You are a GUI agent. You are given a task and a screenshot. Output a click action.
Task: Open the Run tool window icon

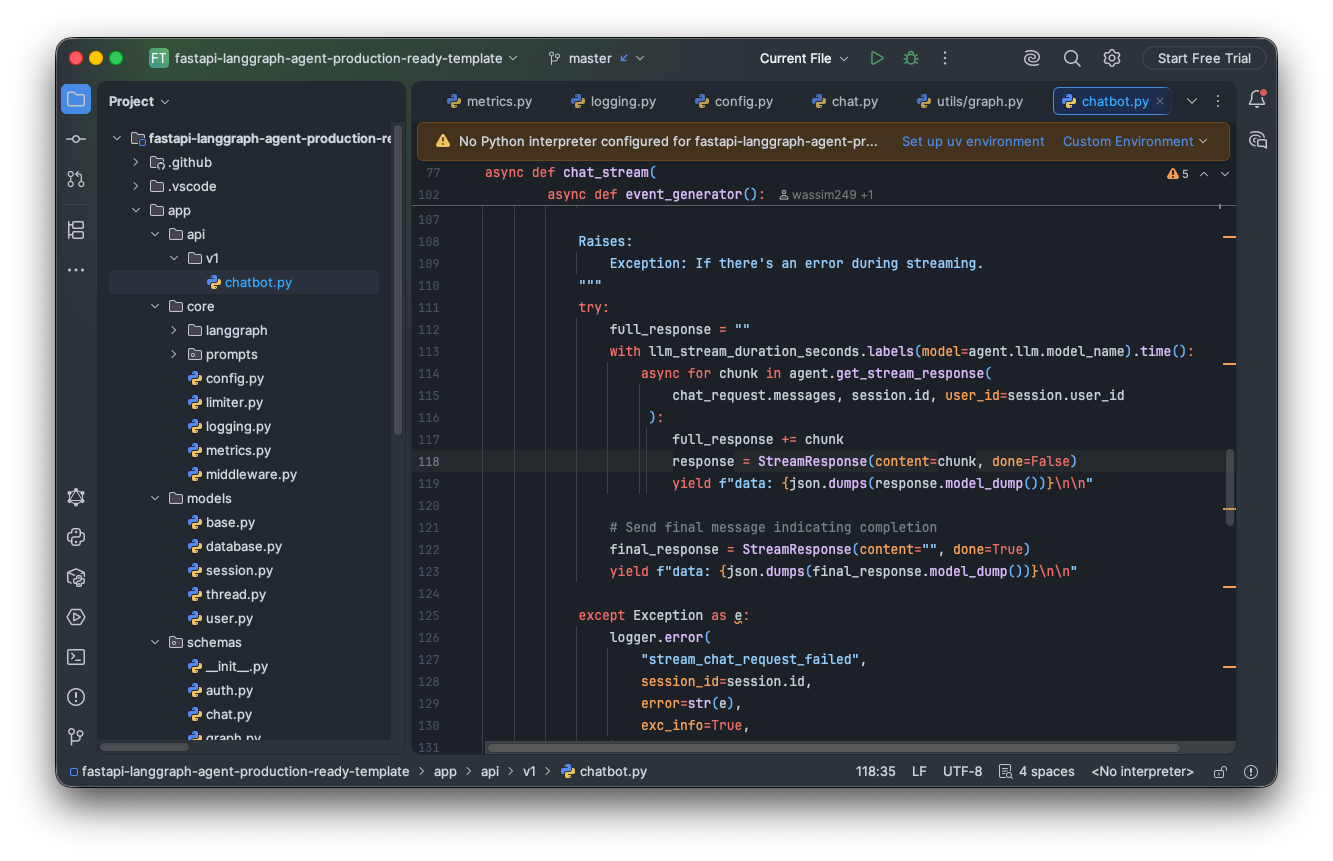pyautogui.click(x=76, y=617)
